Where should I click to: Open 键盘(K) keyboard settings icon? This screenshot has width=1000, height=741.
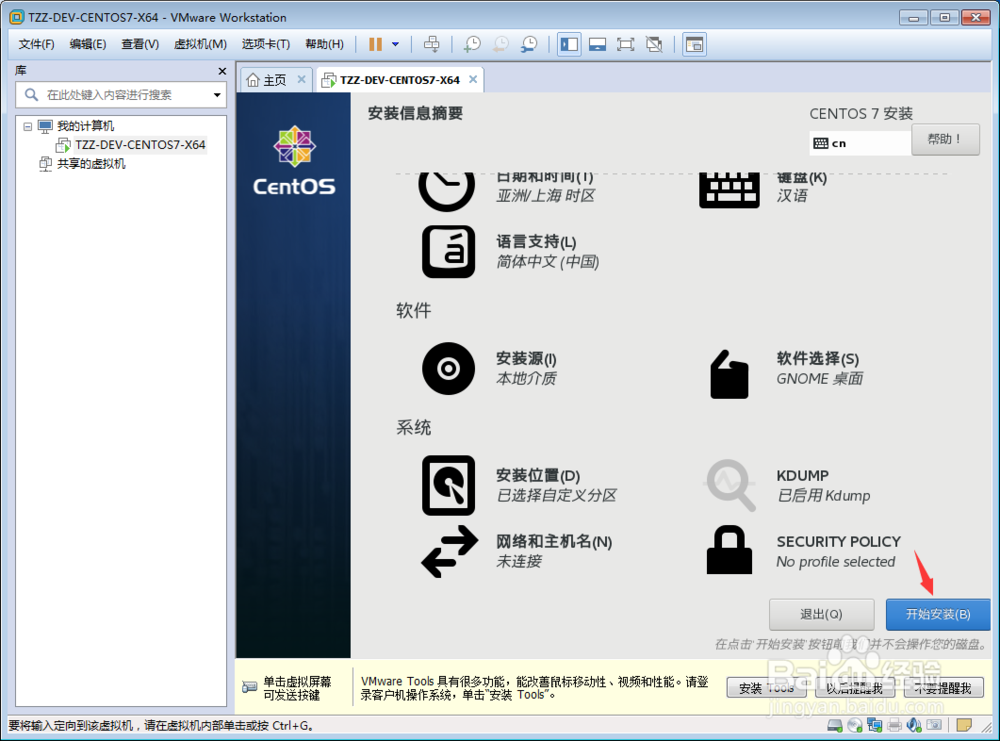click(729, 189)
